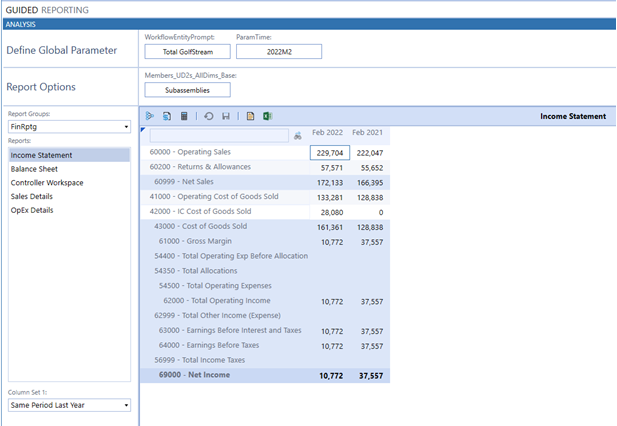Click the Subassemblies member button
Screen dimensions: 617x426
pyautogui.click(x=188, y=90)
